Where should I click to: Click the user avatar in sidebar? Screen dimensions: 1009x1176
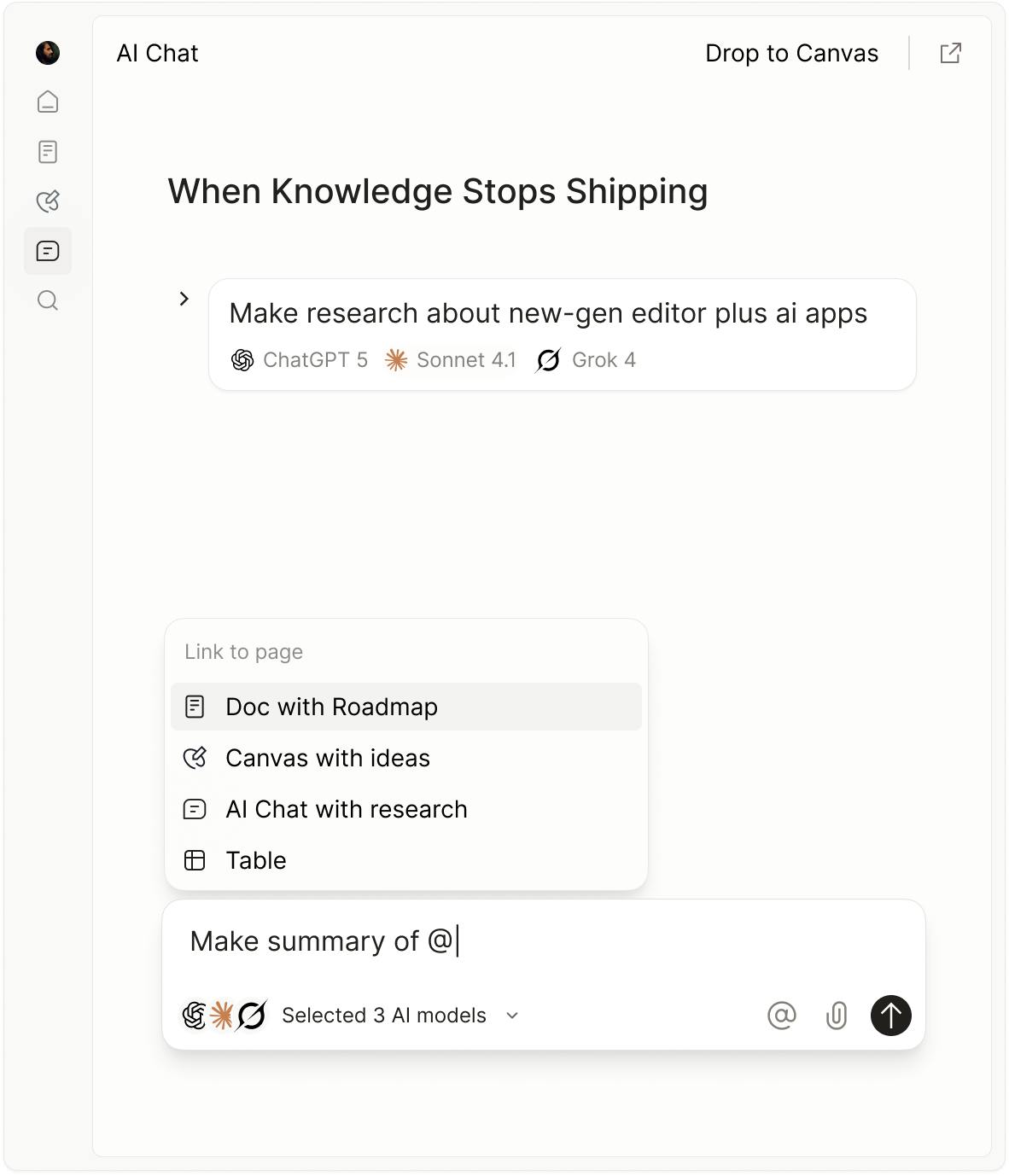(48, 53)
